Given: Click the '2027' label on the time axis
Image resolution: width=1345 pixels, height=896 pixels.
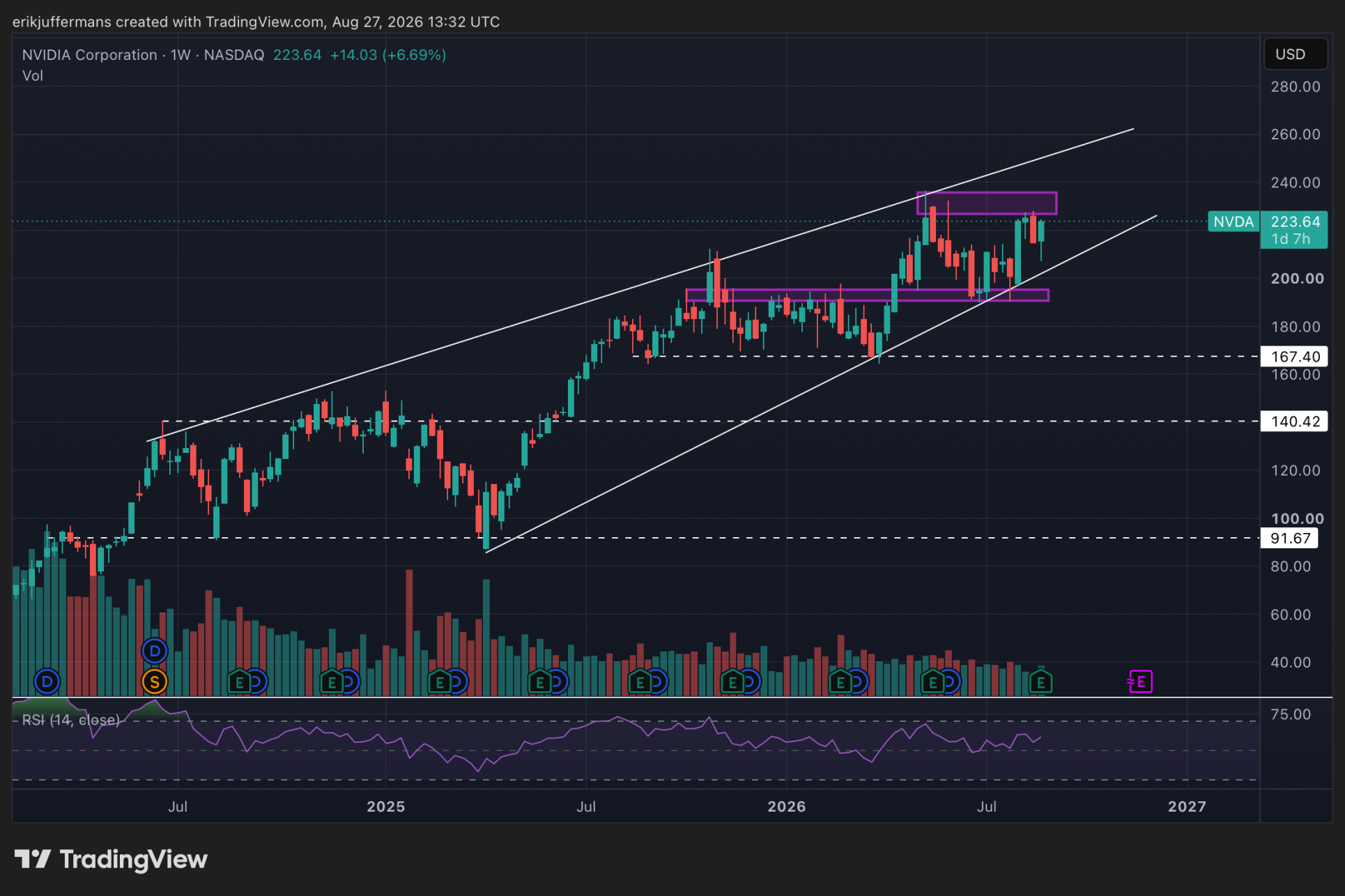Looking at the screenshot, I should 1187,807.
